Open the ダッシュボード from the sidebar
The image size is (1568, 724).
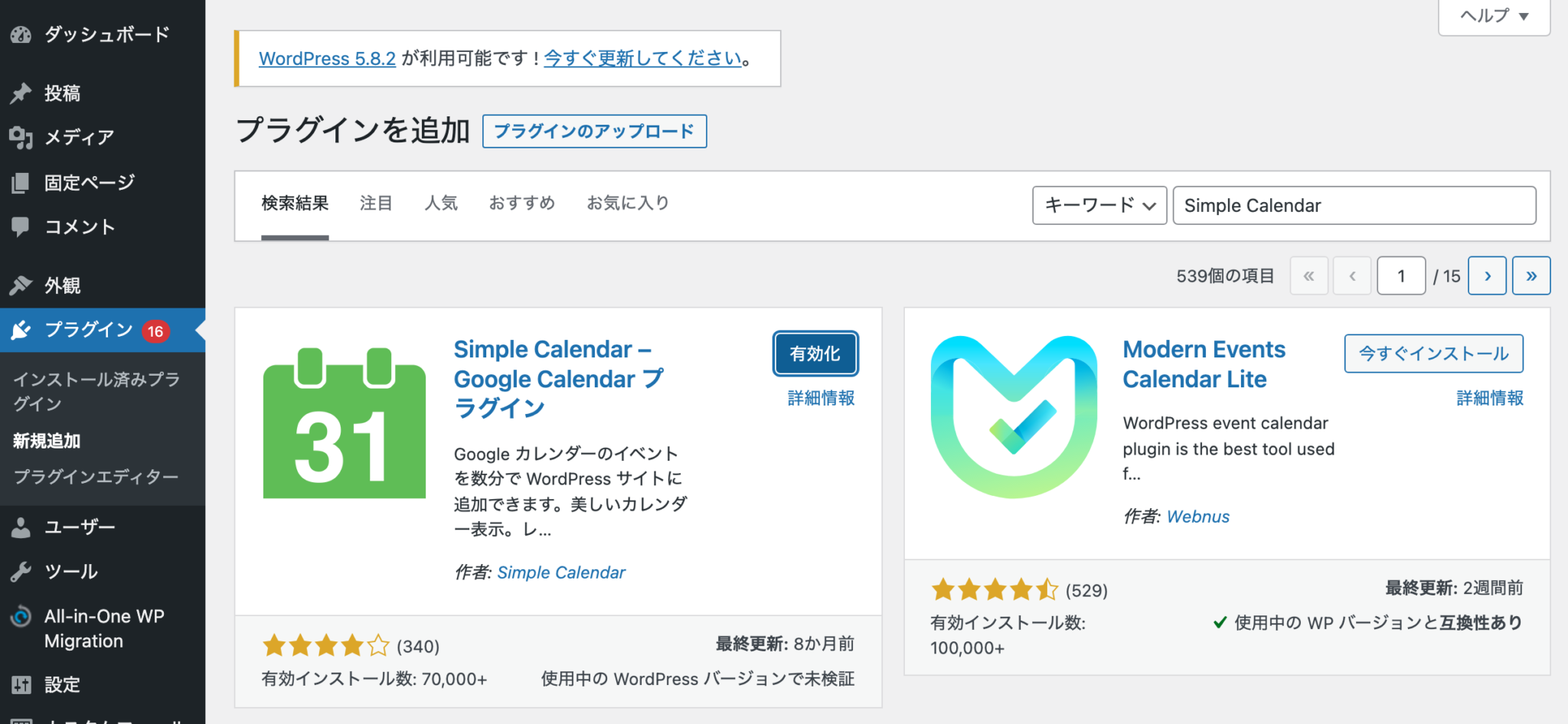pos(21,34)
